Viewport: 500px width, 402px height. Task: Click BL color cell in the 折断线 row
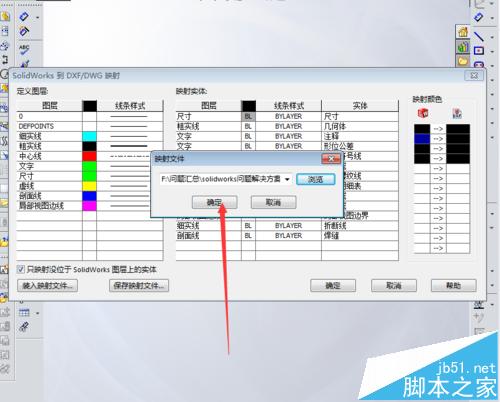tap(248, 226)
